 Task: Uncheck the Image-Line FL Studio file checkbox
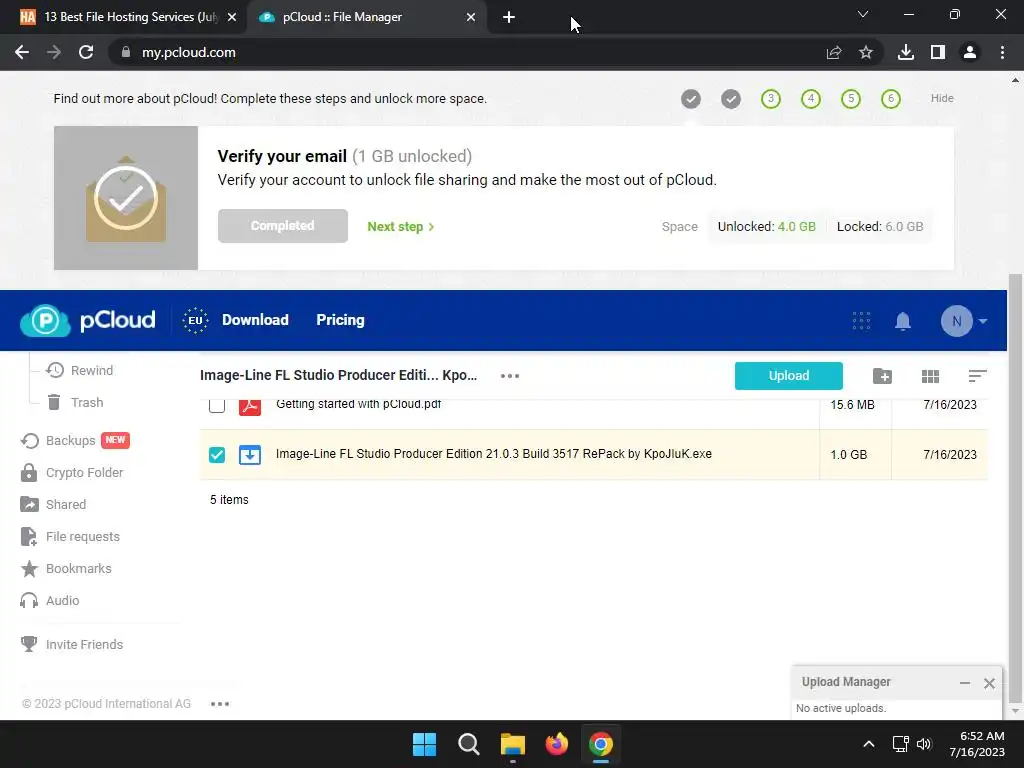point(217,455)
